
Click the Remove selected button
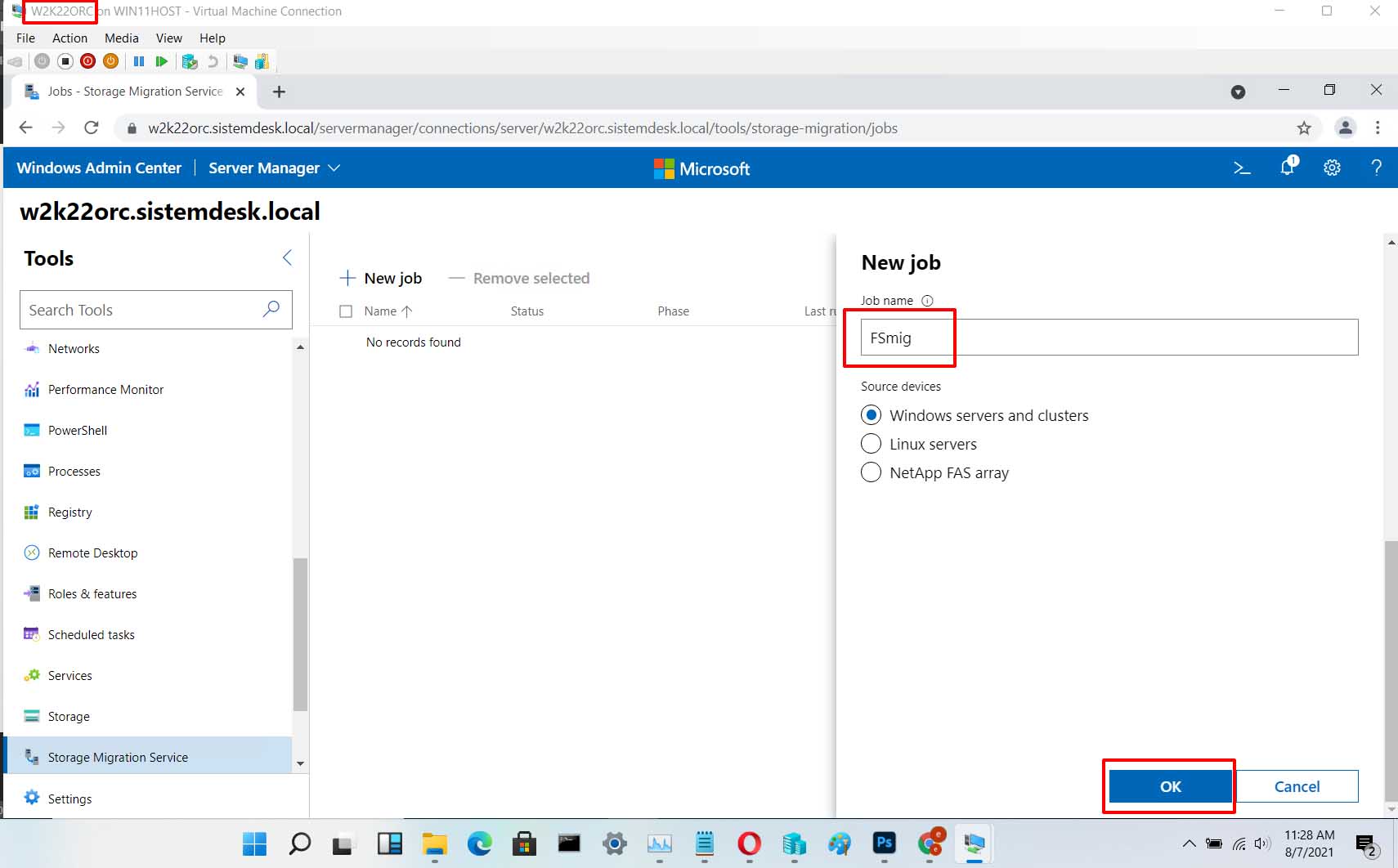[x=519, y=278]
